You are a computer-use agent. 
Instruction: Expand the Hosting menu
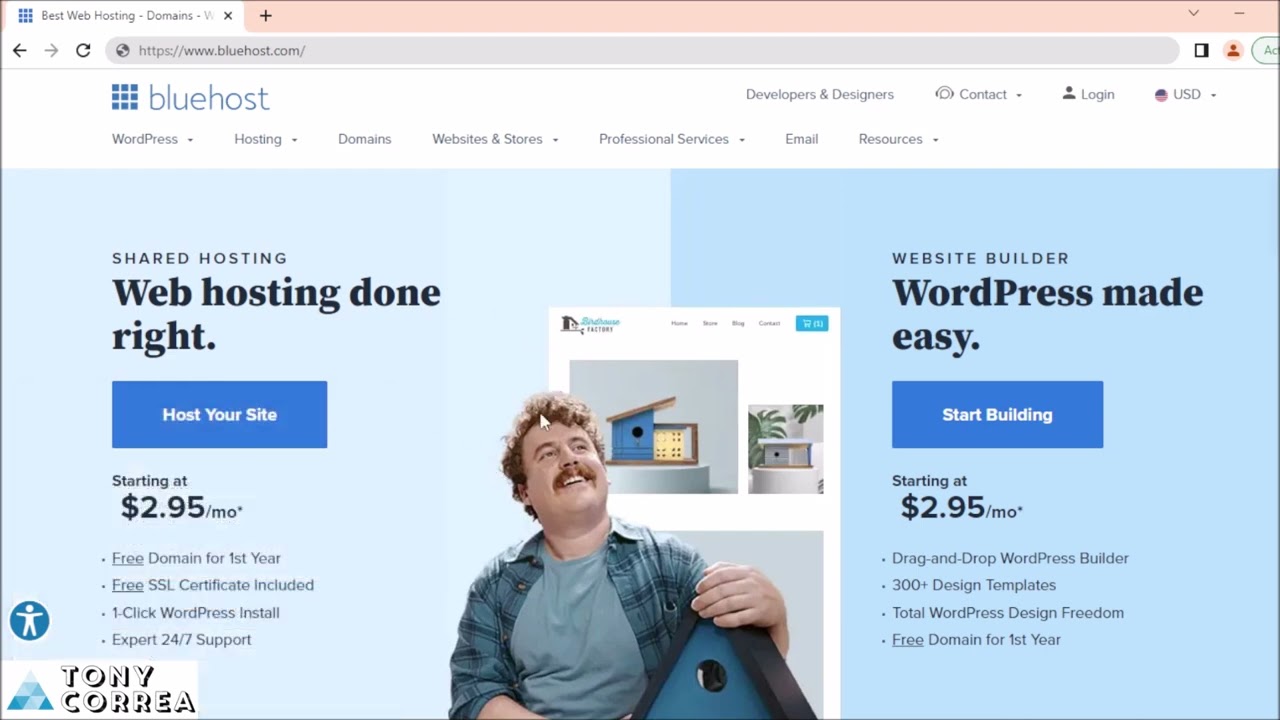[266, 139]
